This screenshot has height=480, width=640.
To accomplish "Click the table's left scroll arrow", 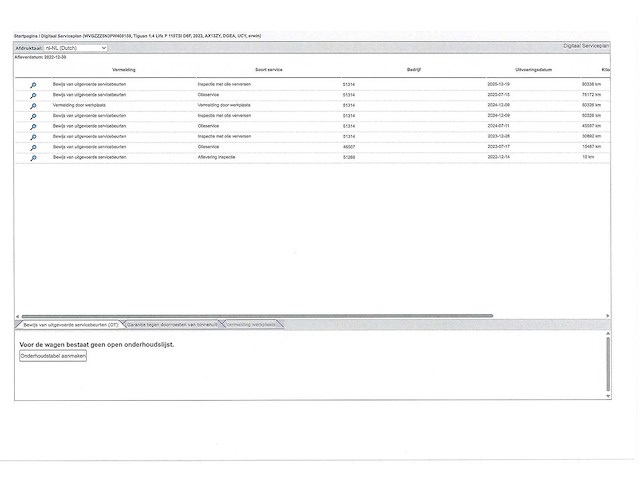I will pos(17,316).
